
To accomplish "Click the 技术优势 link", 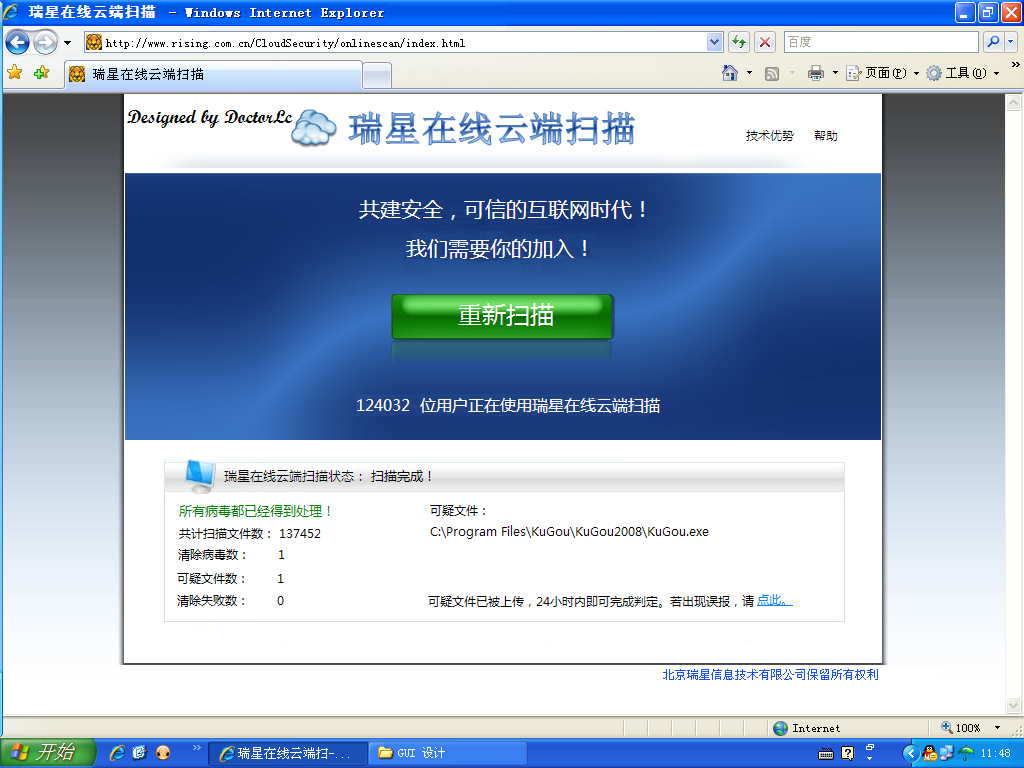I will click(769, 136).
